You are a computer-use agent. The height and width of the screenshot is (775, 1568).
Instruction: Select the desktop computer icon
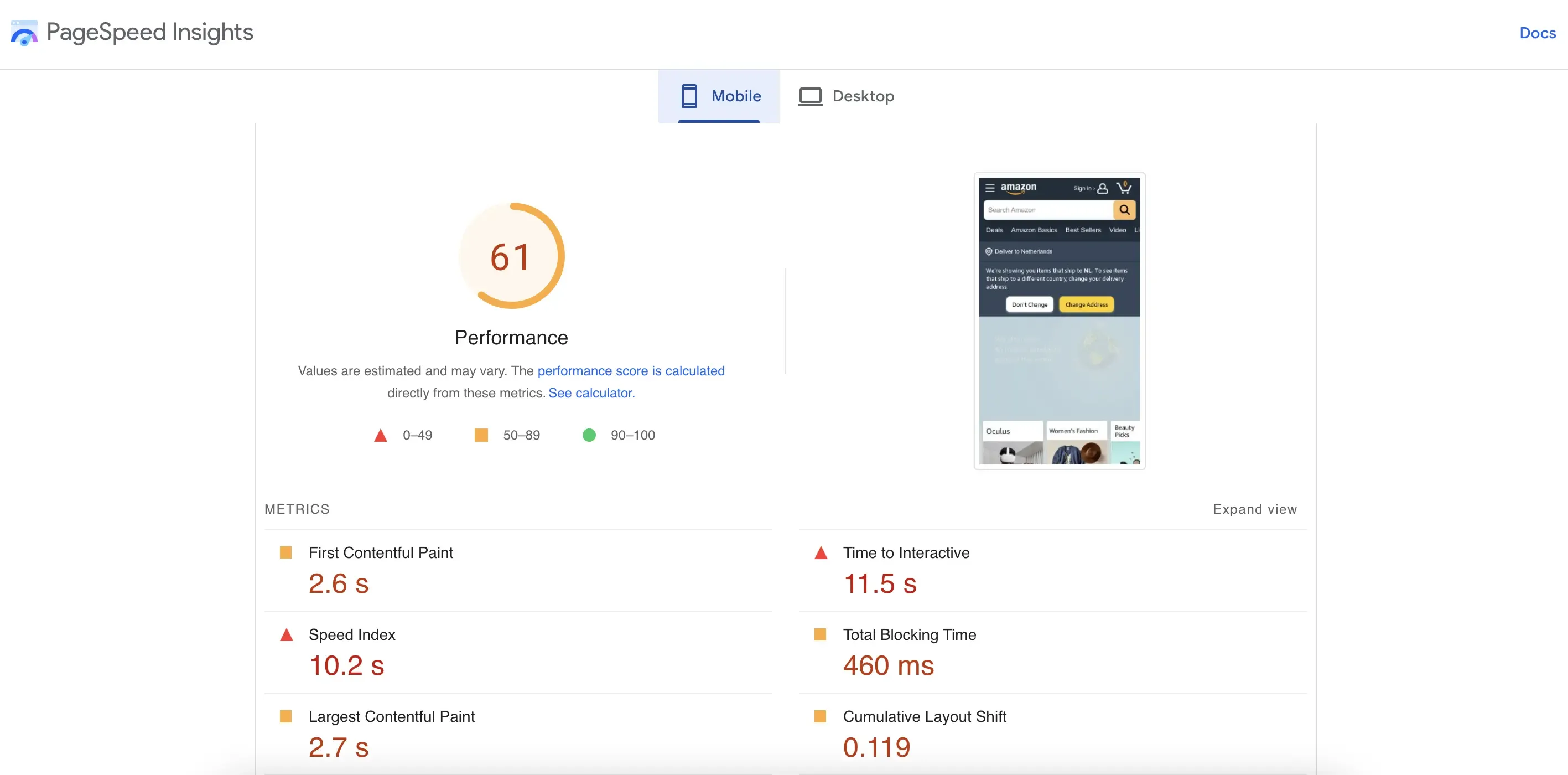click(x=809, y=96)
